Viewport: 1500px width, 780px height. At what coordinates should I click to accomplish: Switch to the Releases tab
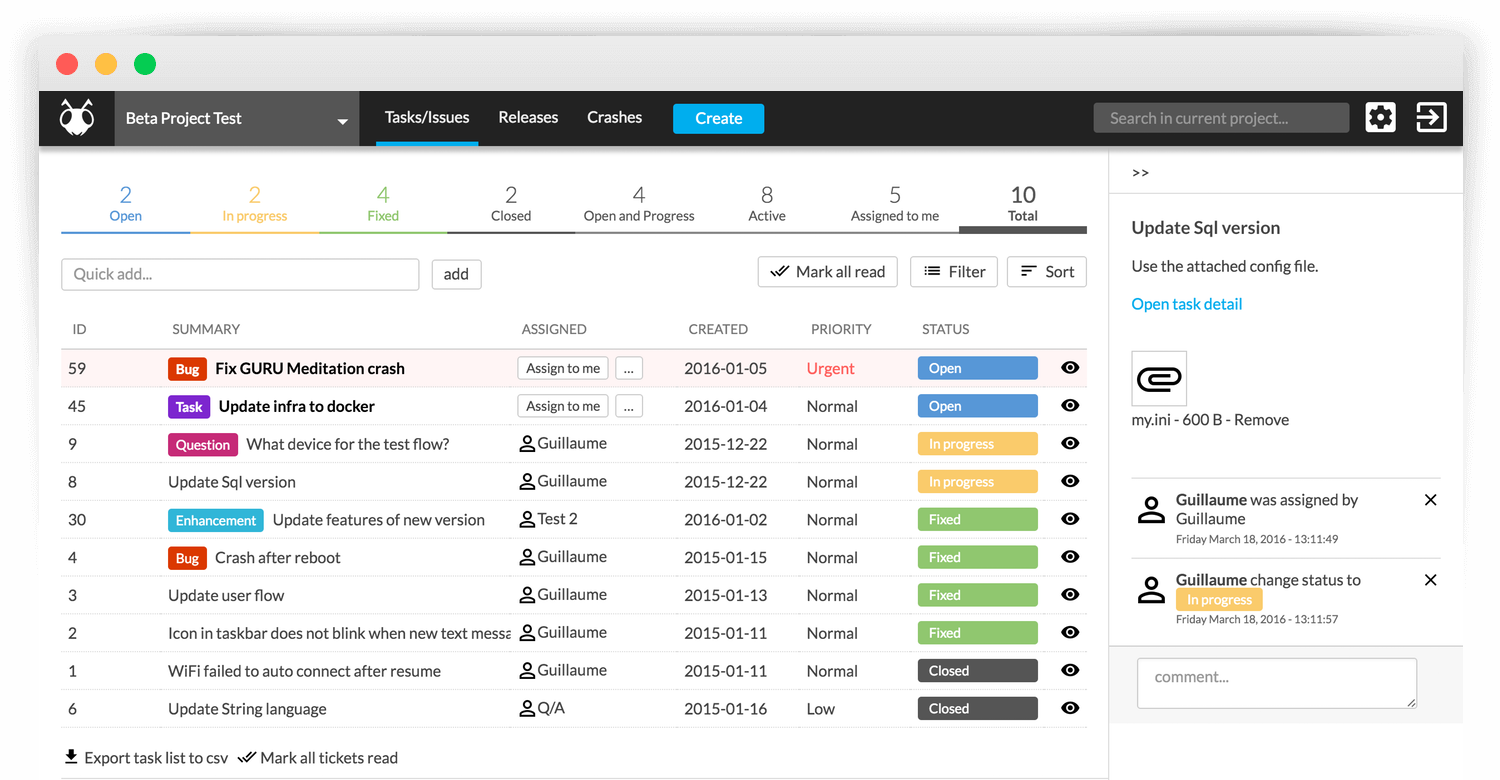[x=528, y=118]
